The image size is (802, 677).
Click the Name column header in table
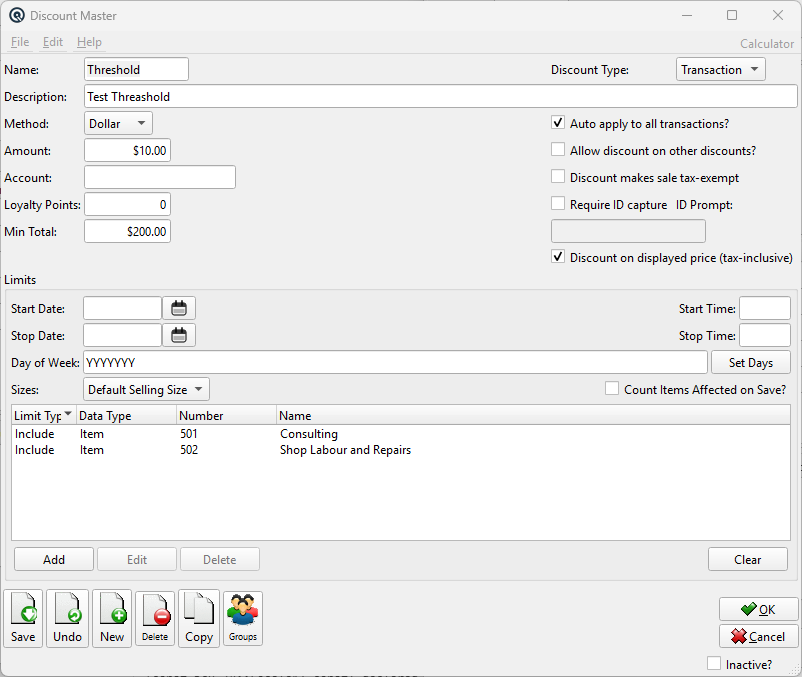tap(533, 416)
